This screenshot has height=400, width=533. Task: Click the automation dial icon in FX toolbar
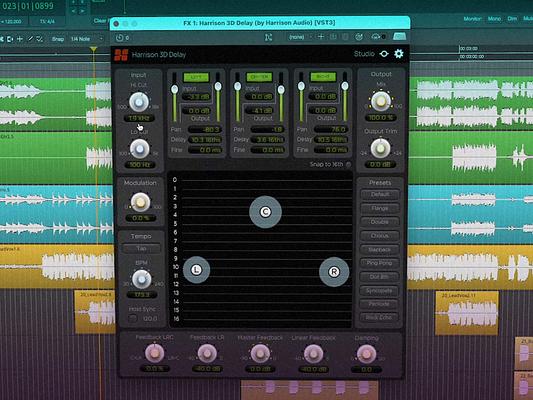[x=359, y=37]
